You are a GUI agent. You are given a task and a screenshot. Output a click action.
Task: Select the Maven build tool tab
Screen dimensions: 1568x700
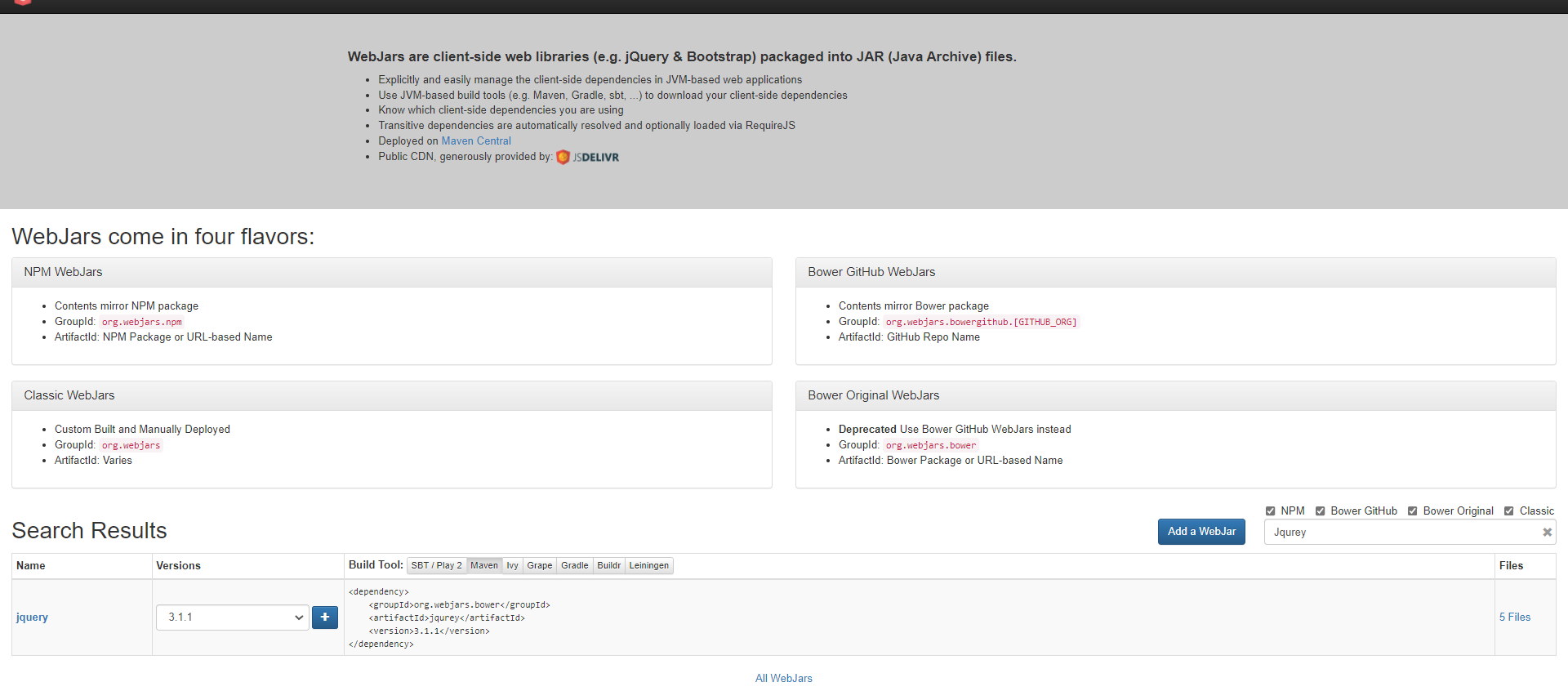pyautogui.click(x=483, y=565)
